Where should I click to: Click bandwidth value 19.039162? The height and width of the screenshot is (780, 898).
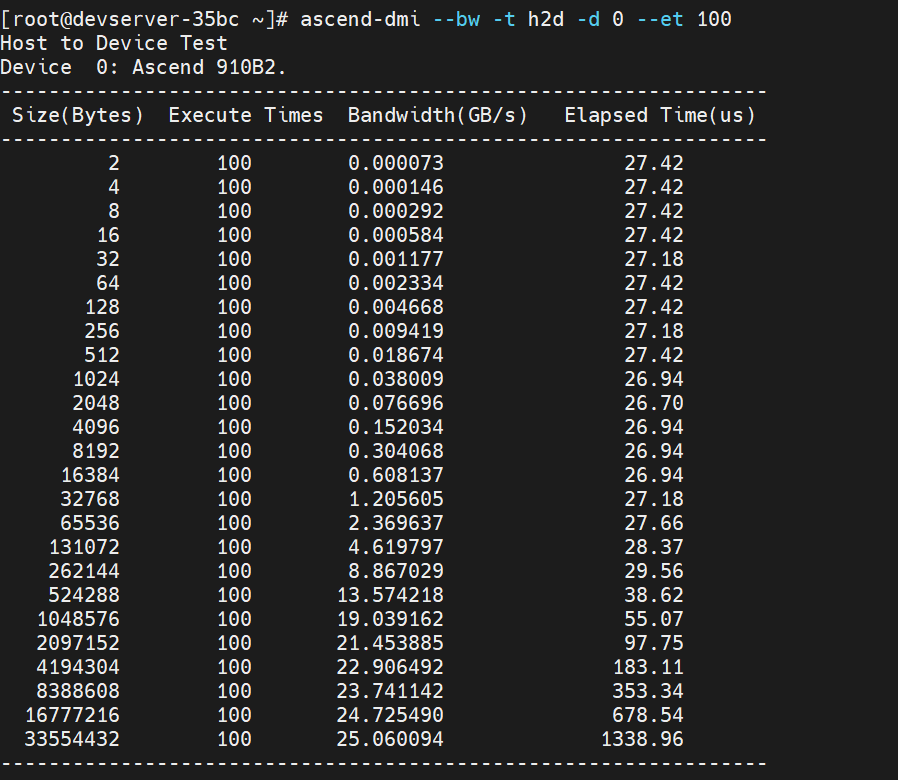tap(390, 620)
